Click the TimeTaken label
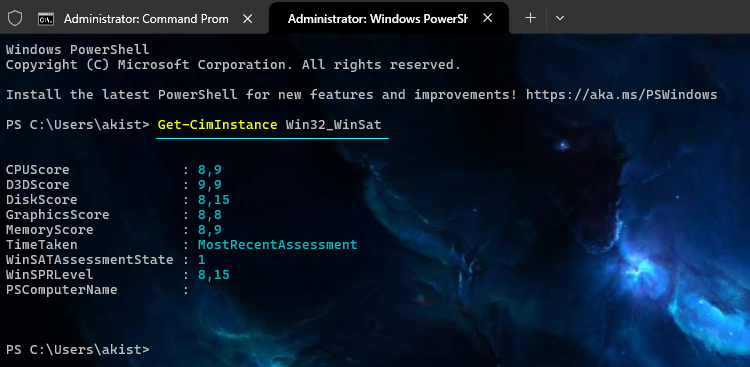 pos(42,245)
